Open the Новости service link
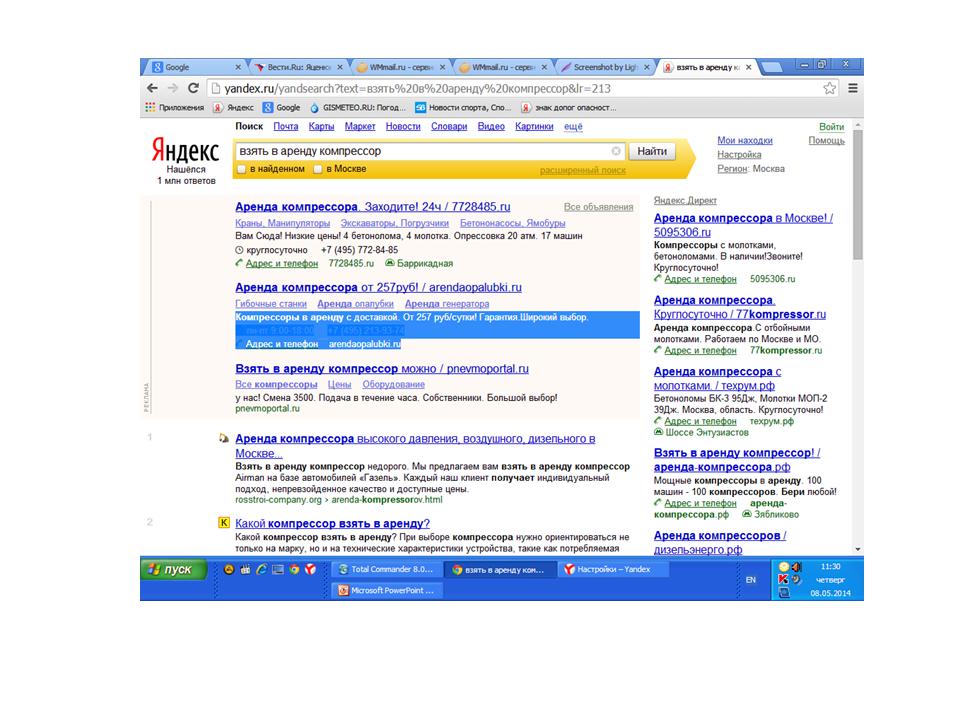This screenshot has height=720, width=960. pos(403,126)
